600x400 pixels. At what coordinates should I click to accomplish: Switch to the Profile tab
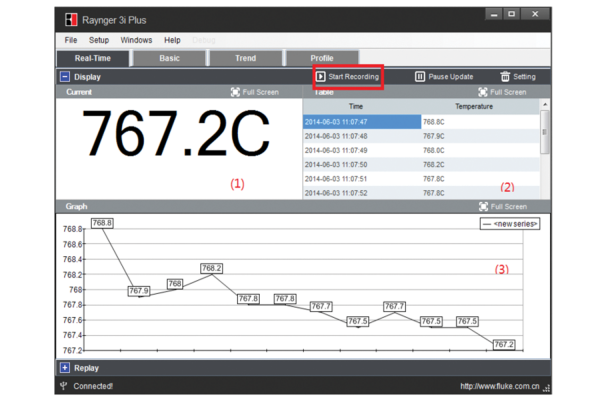coord(322,58)
